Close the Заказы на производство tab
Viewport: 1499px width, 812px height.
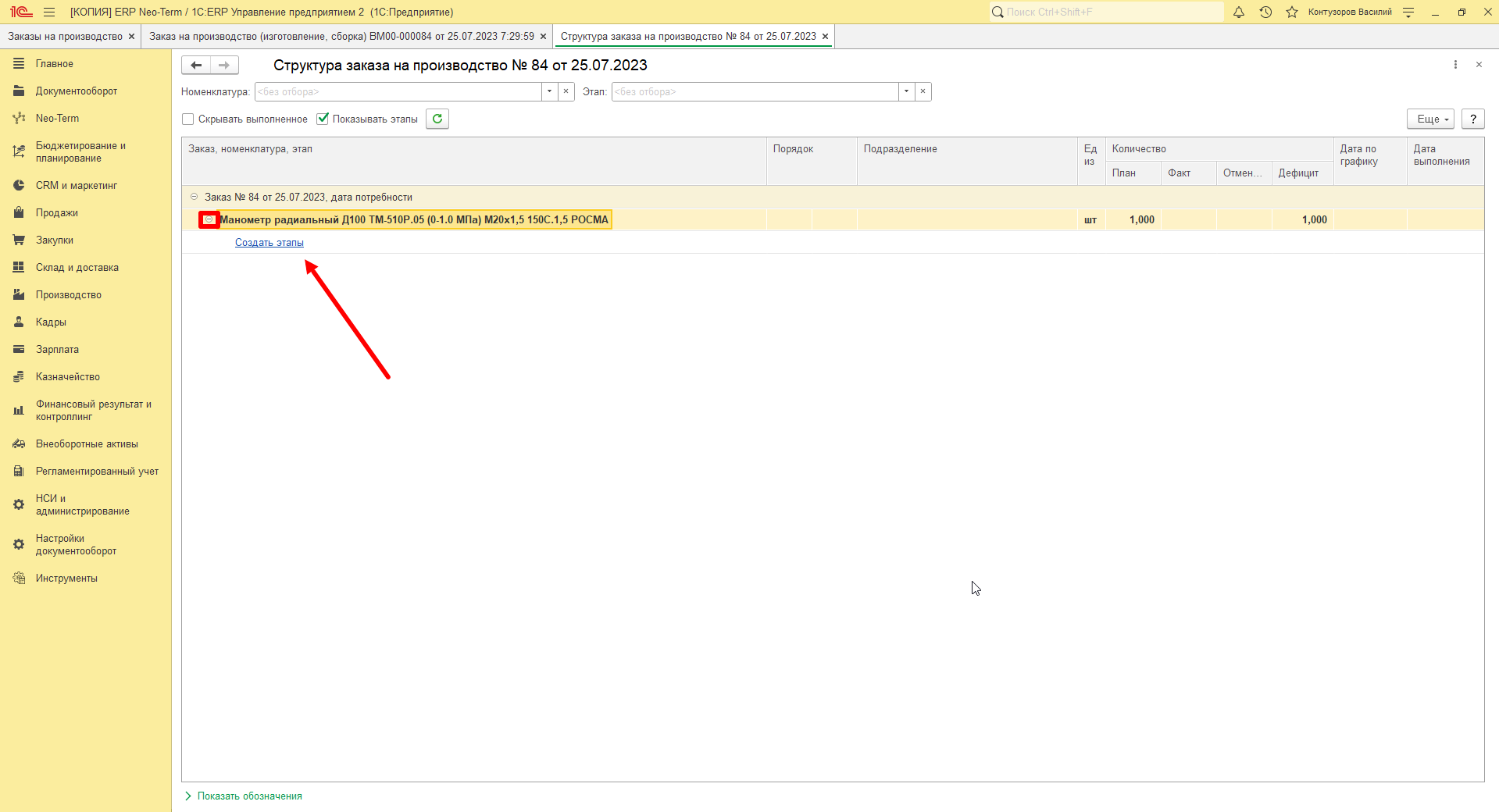[131, 37]
